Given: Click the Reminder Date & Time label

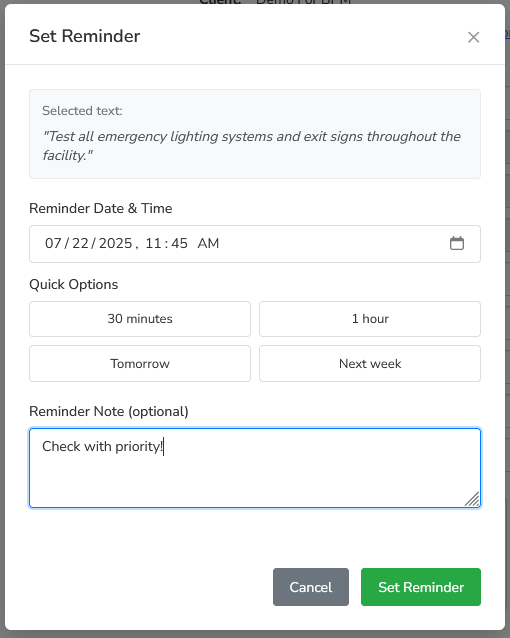Looking at the screenshot, I should (101, 208).
